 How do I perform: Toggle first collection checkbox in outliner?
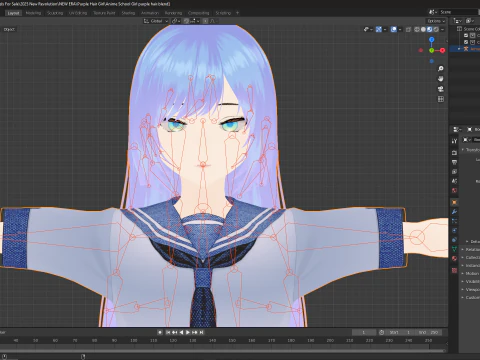466,35
